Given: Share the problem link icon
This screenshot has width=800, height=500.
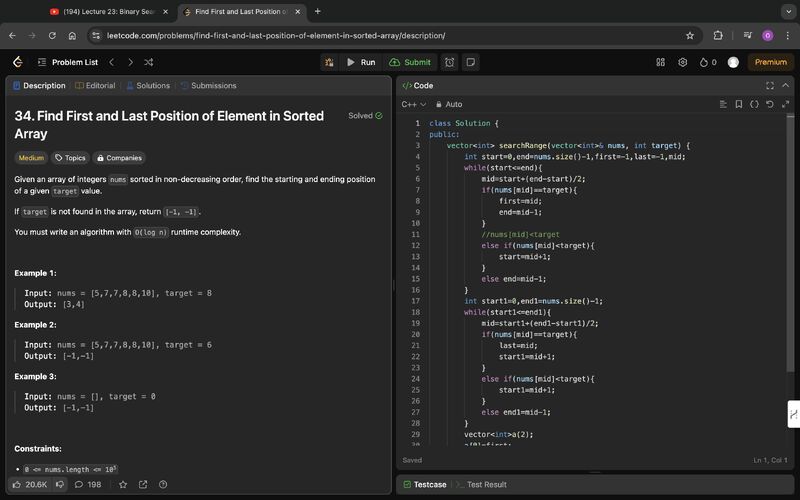Looking at the screenshot, I should click(143, 485).
